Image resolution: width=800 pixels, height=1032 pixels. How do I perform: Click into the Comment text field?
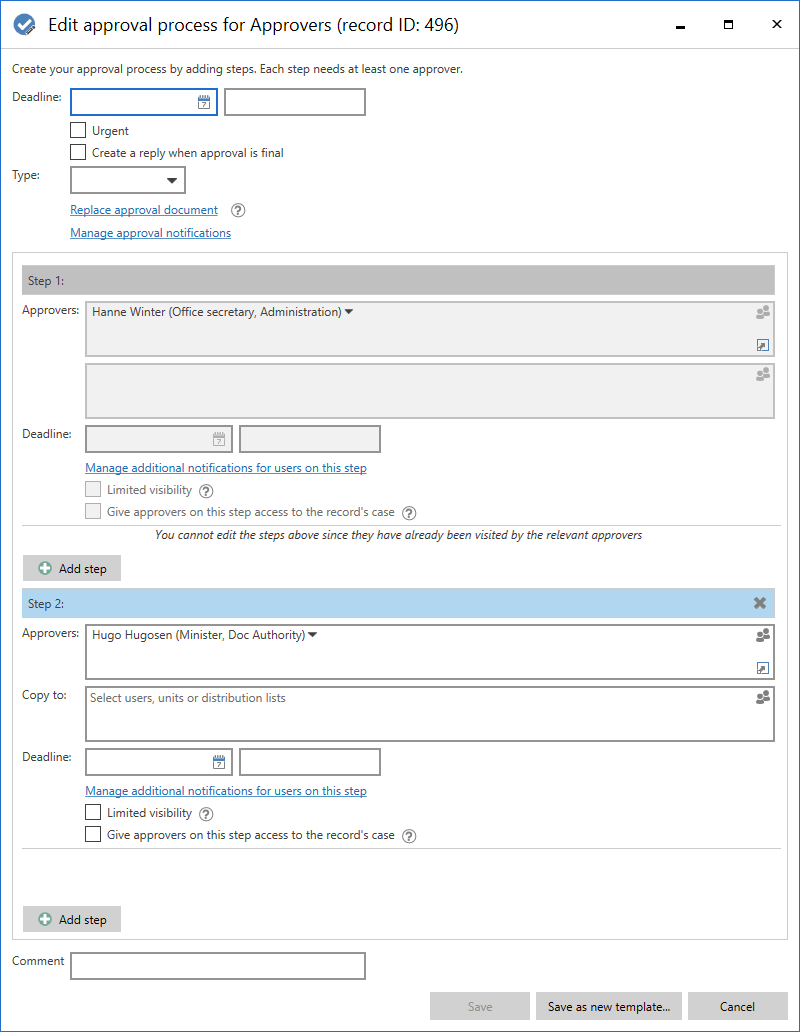click(217, 966)
